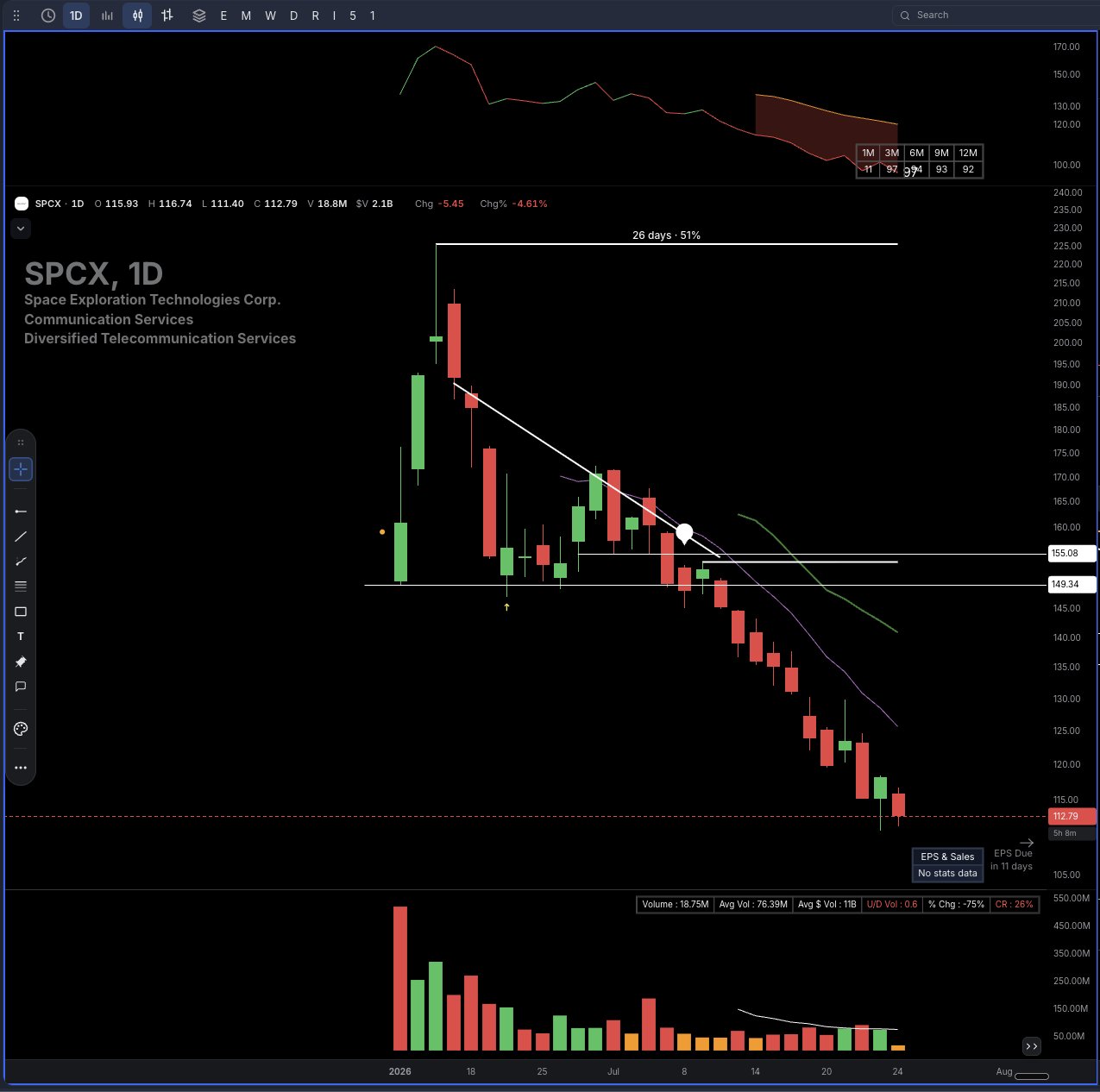Select the parallel horizontal lines tool
Screen dimensions: 1100x1092
click(x=21, y=587)
